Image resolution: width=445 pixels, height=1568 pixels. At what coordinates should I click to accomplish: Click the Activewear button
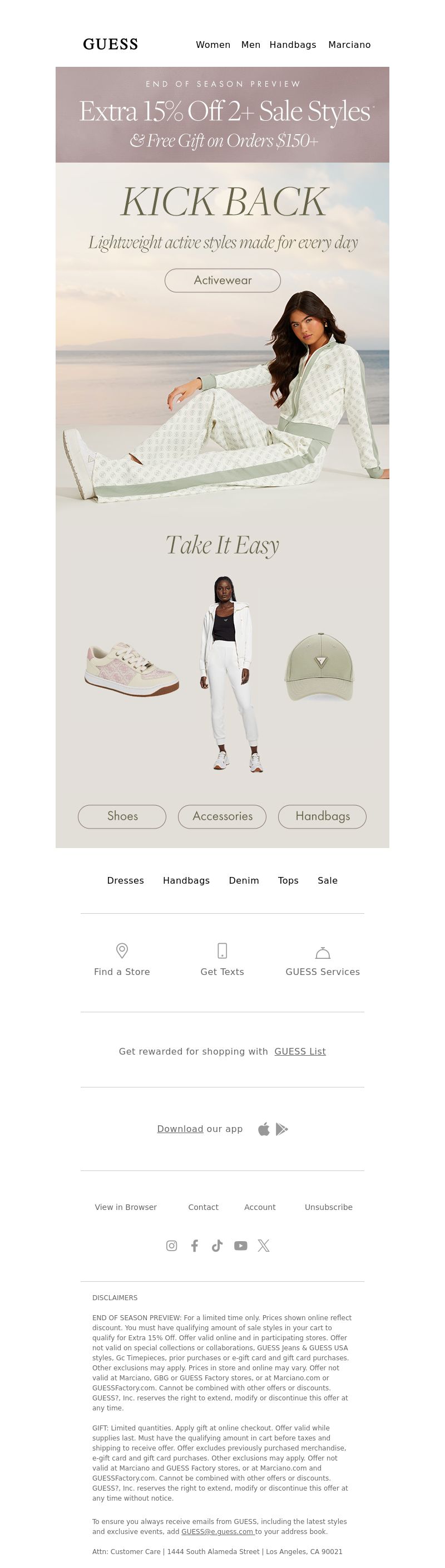[222, 281]
